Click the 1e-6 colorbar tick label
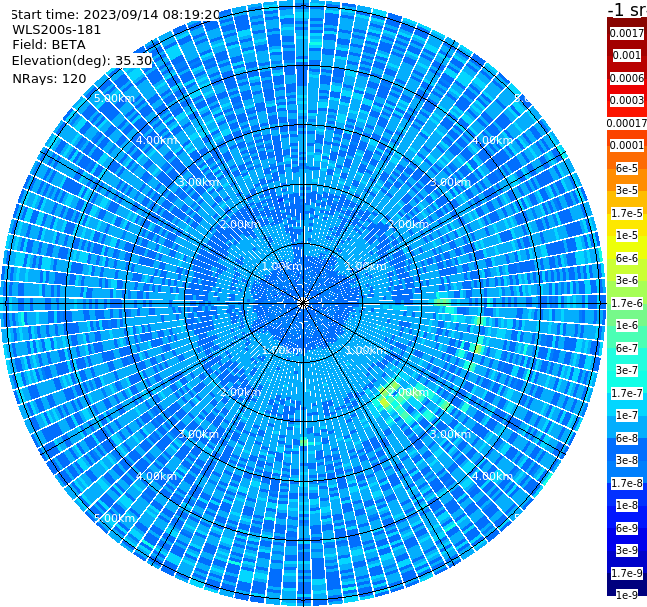 [x=627, y=325]
